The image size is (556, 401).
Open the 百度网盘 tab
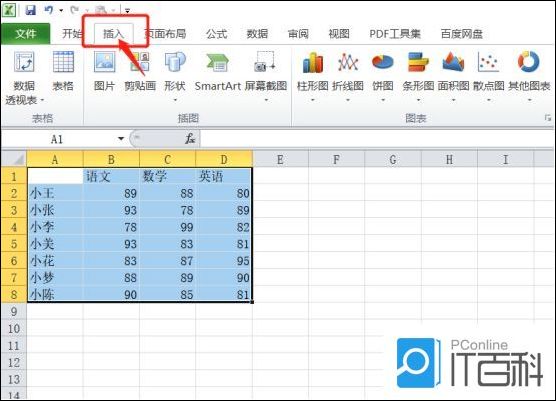pos(461,34)
